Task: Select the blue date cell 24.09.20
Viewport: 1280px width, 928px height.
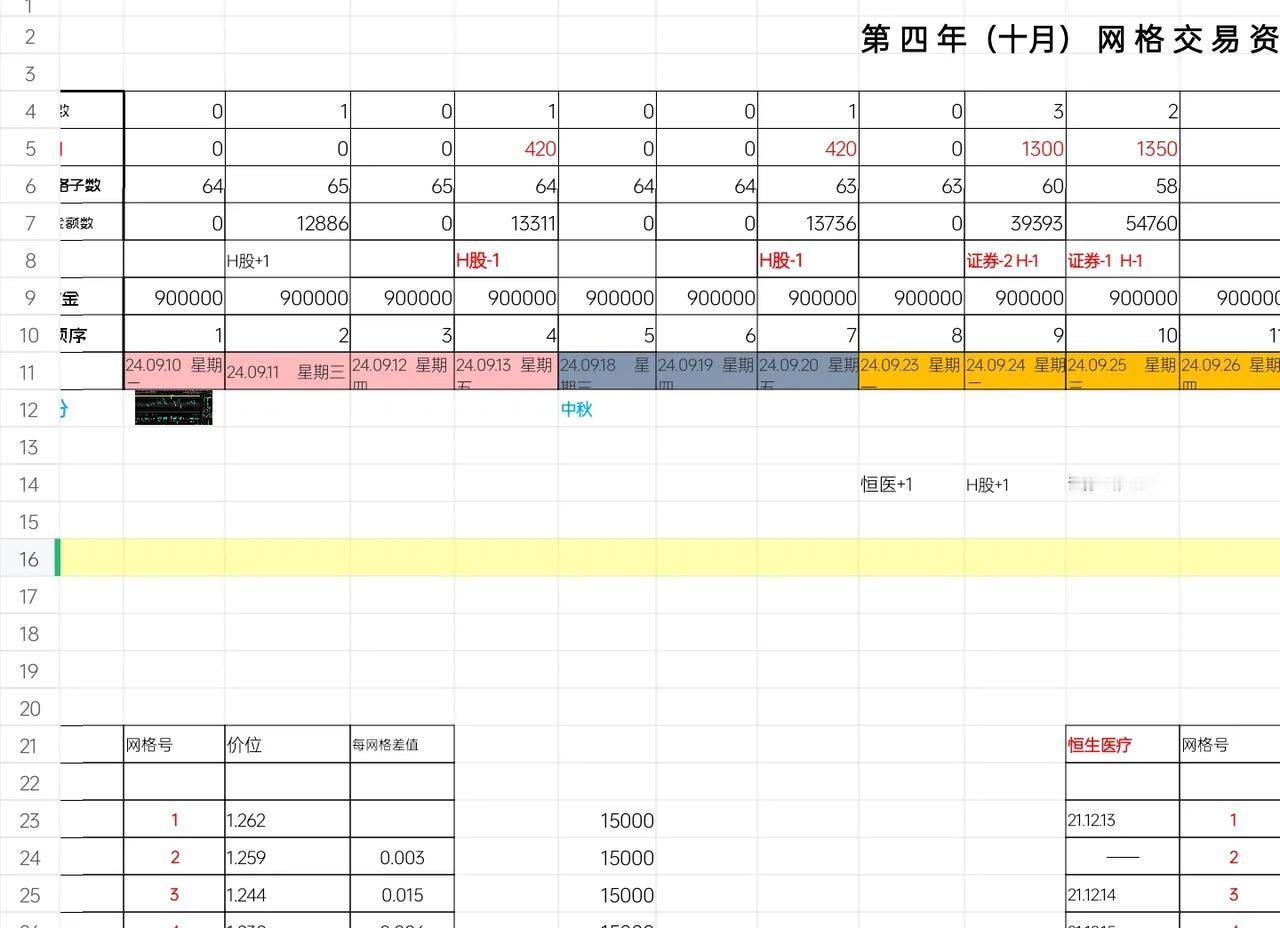Action: pos(808,371)
